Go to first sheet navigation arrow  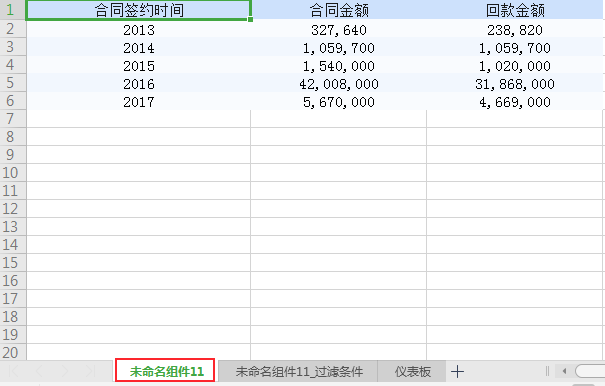point(14,371)
